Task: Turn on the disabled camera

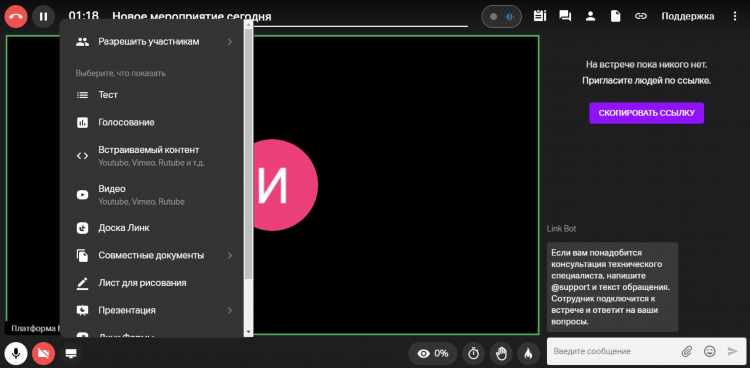Action: tap(44, 354)
